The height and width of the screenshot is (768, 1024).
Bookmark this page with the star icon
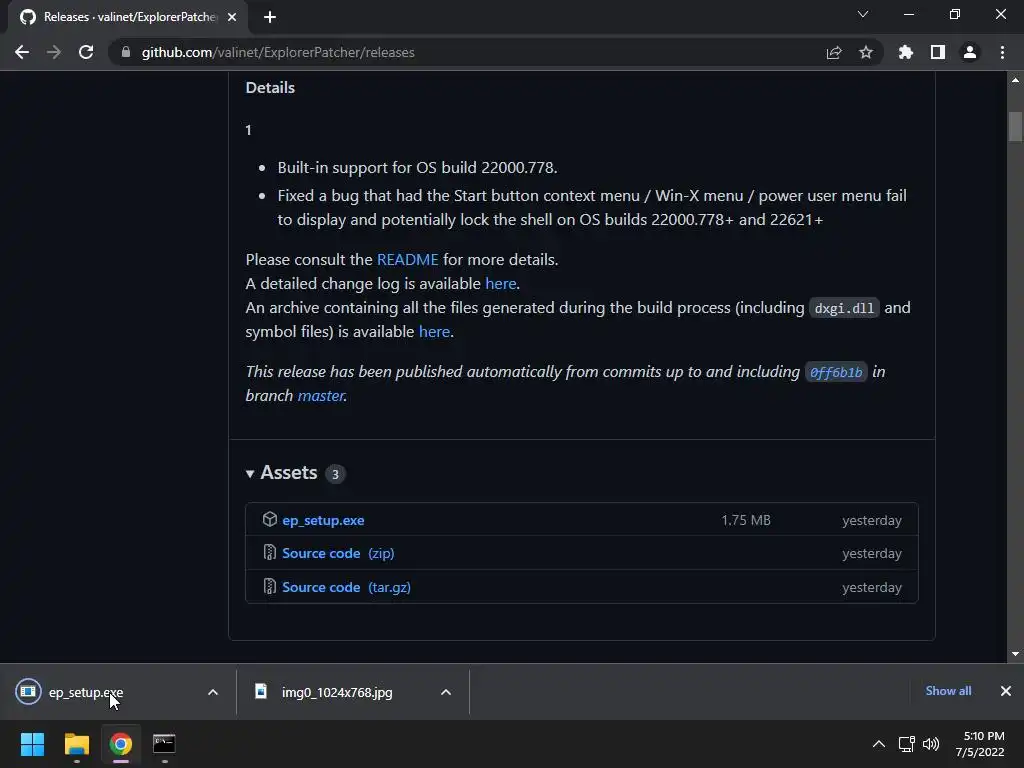tap(866, 52)
